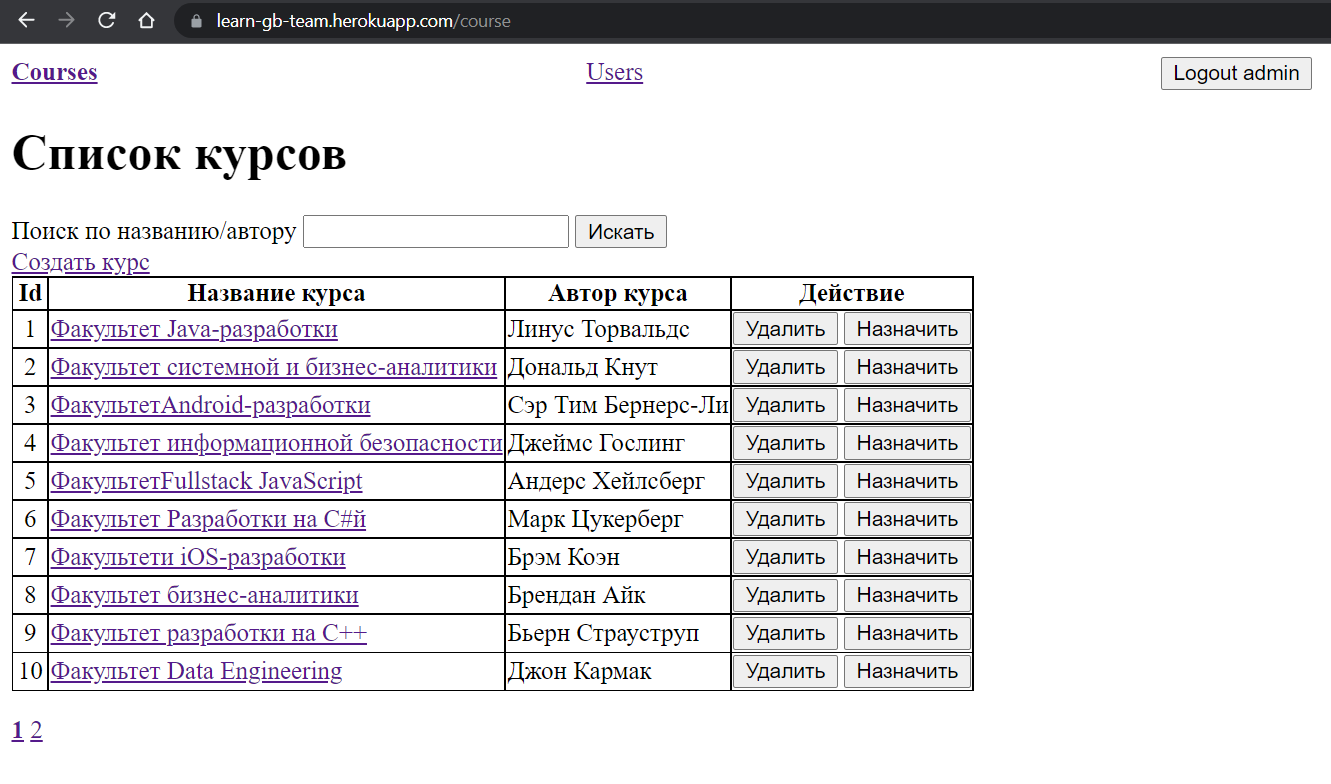1331x784 pixels.
Task: Click Назначить for ФакультетAndroid-разработки
Action: (907, 405)
